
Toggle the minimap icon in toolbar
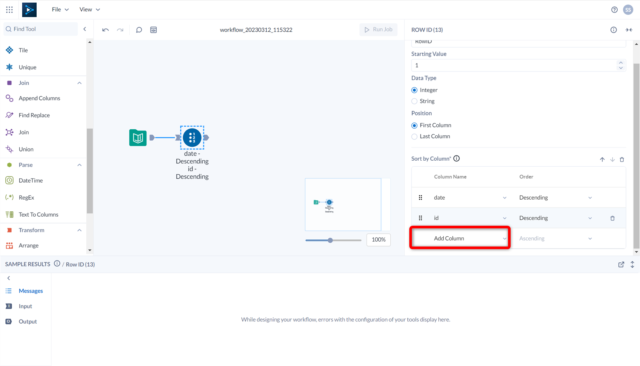click(153, 30)
